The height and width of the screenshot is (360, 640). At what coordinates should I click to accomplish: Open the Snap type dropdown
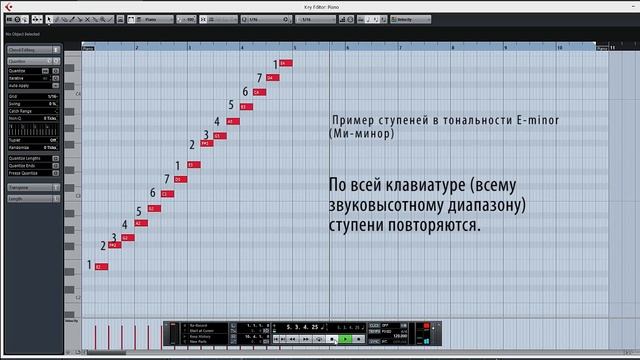222,19
